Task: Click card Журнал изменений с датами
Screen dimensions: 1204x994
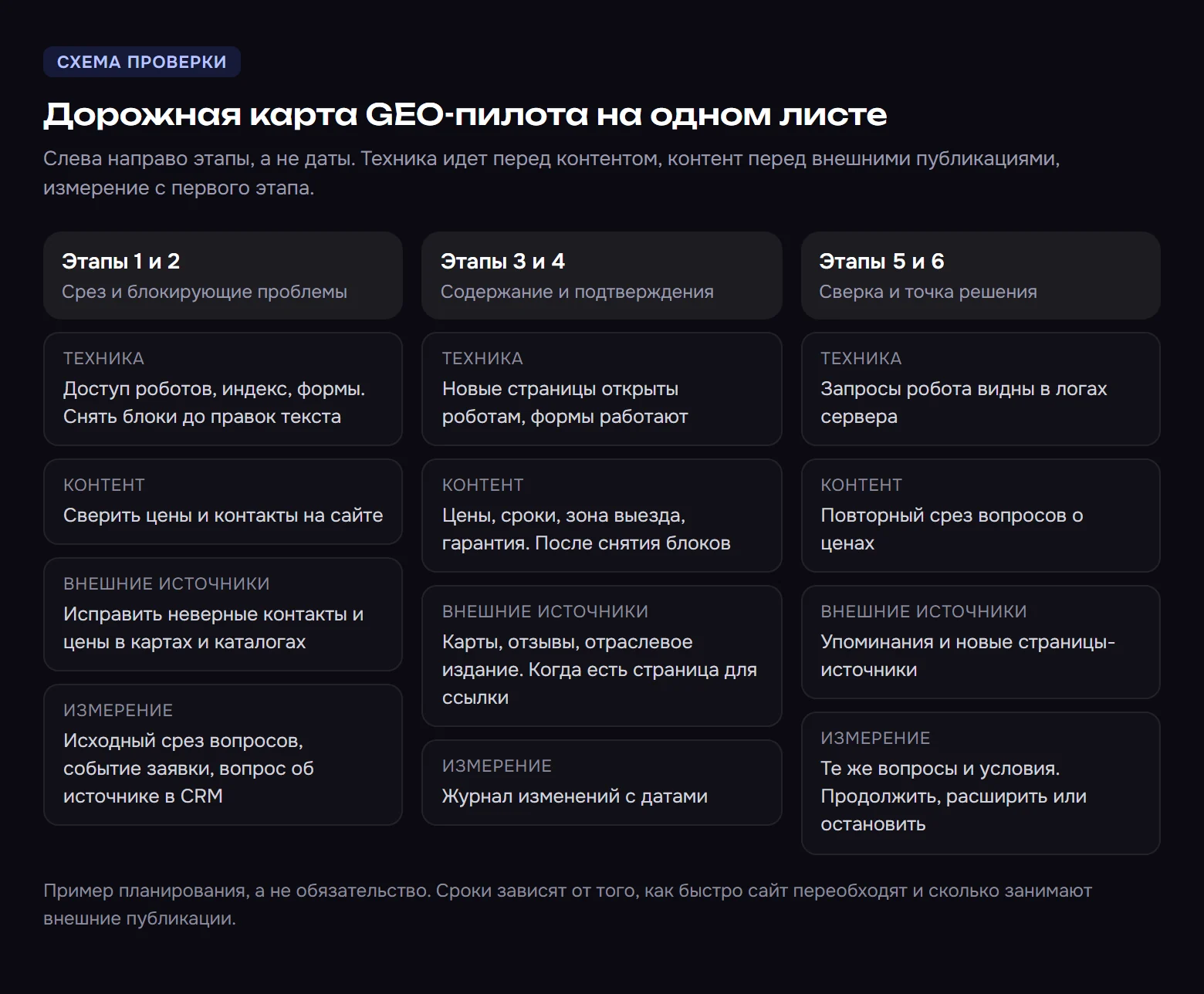Action: (602, 783)
